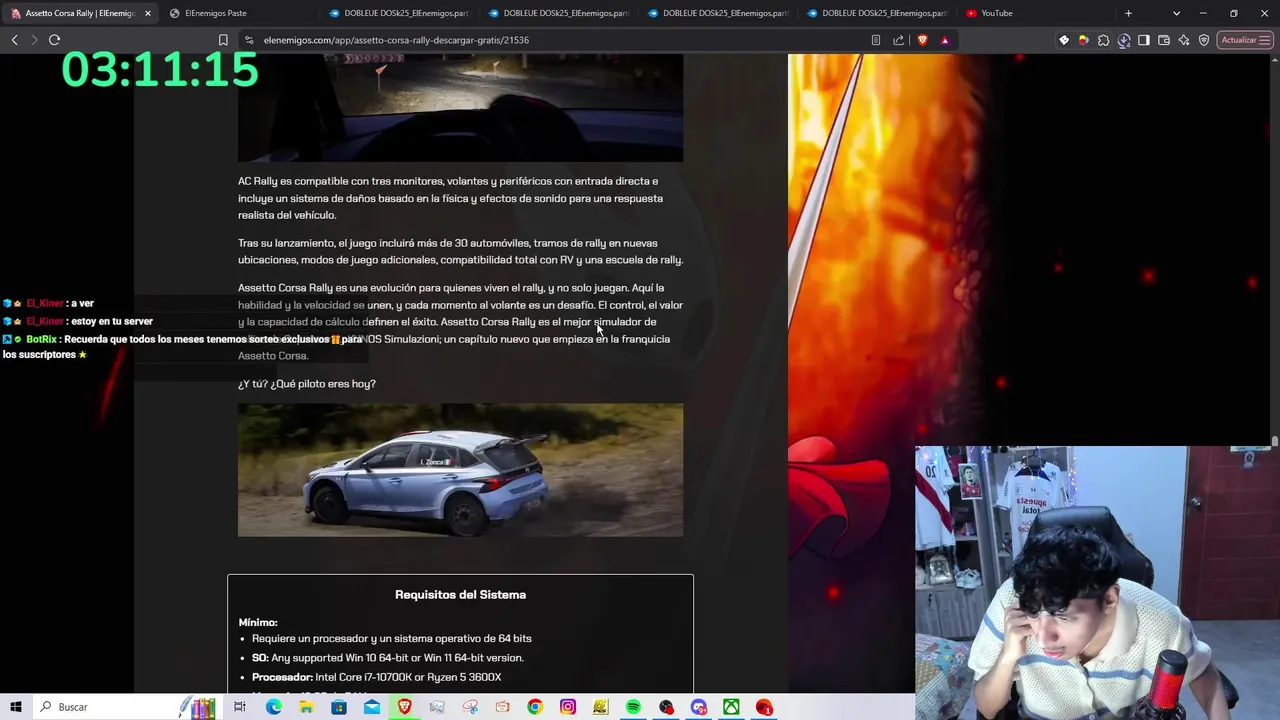Open Microsoft Store from the taskbar
Viewport: 1280px width, 720px height.
click(339, 707)
